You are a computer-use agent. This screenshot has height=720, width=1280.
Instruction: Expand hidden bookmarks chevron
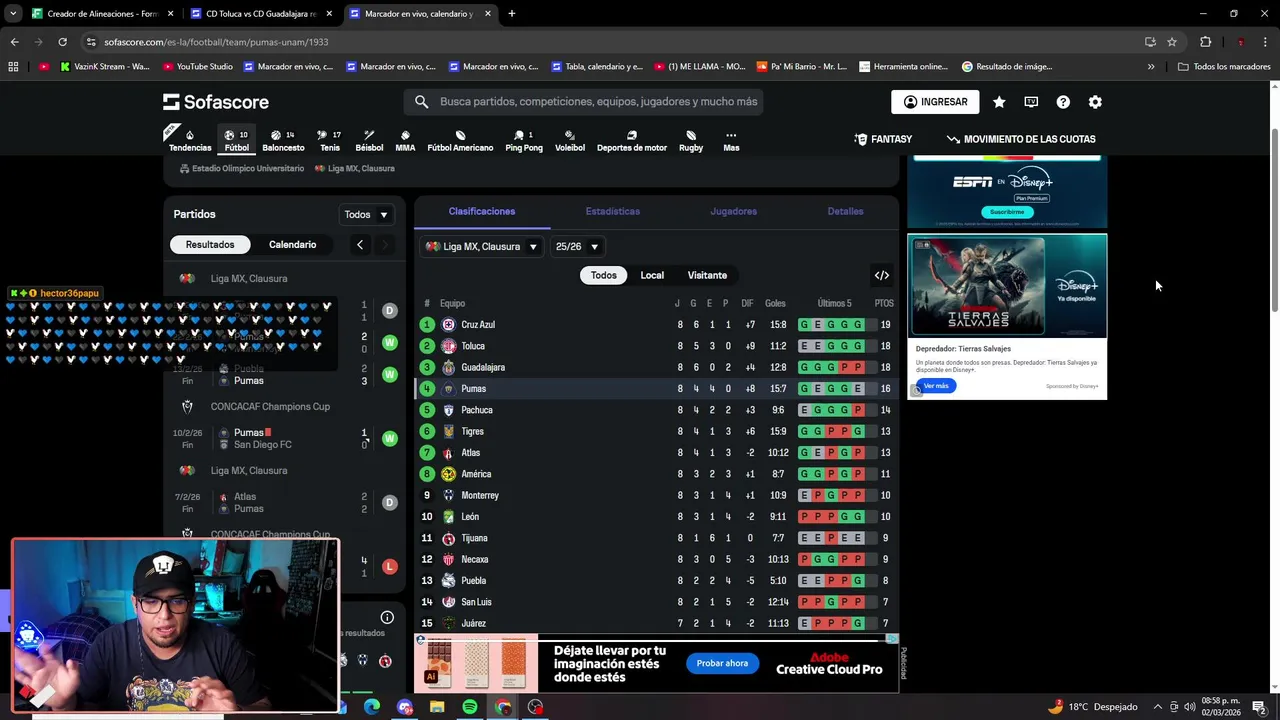pyautogui.click(x=1151, y=67)
